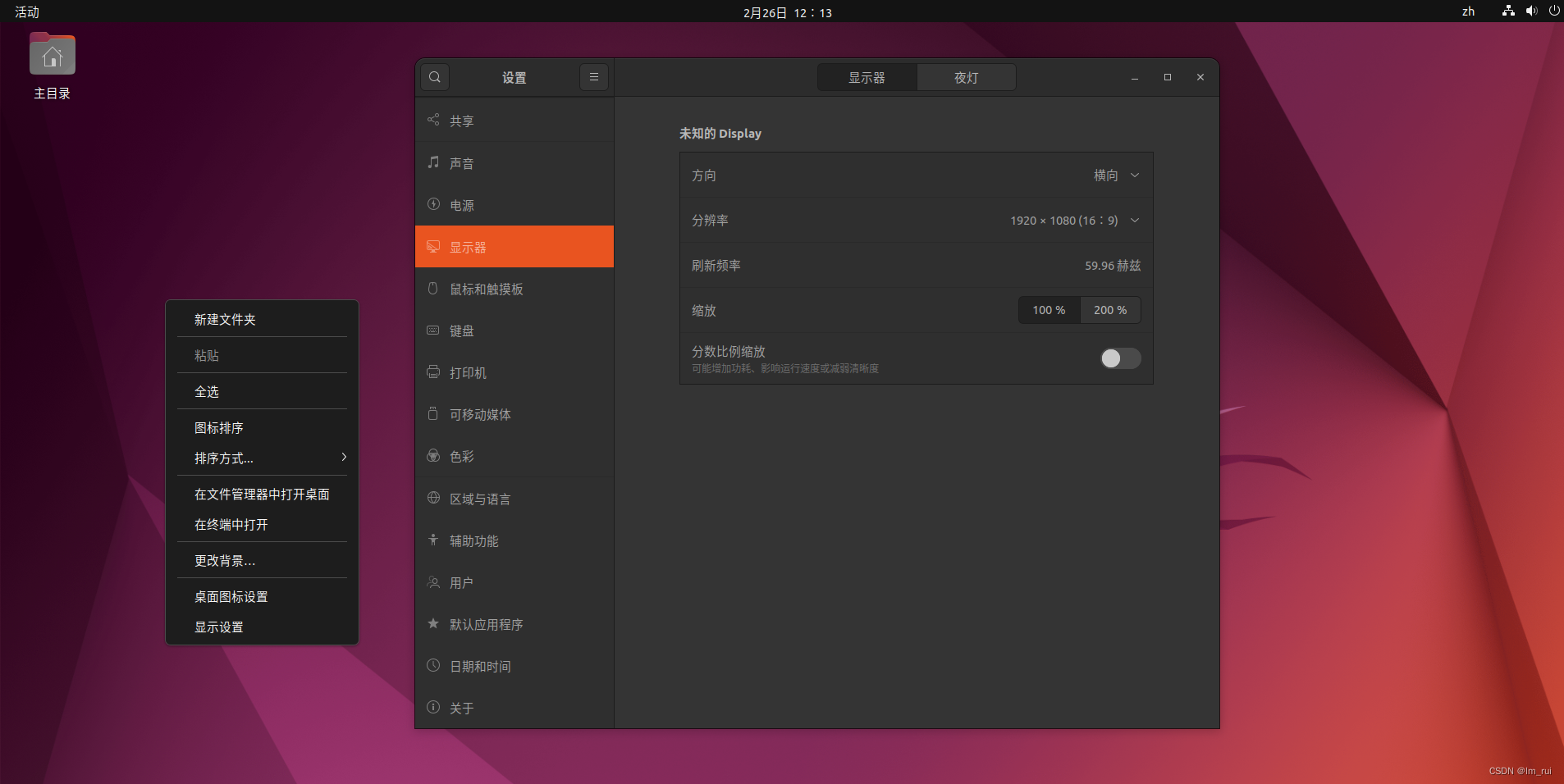Click the network icon in top bar
Viewport: 1564px width, 784px height.
point(1508,11)
